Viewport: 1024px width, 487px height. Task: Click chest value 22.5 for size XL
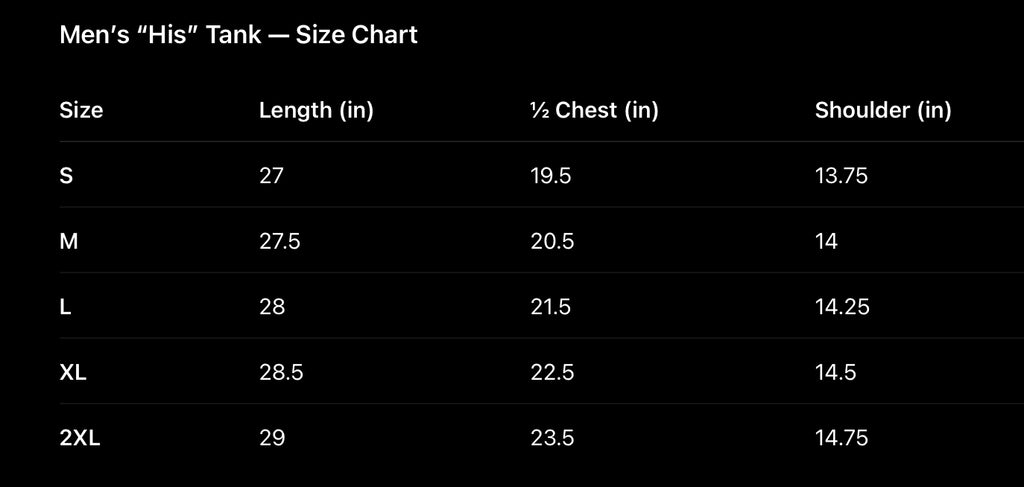[x=552, y=372]
